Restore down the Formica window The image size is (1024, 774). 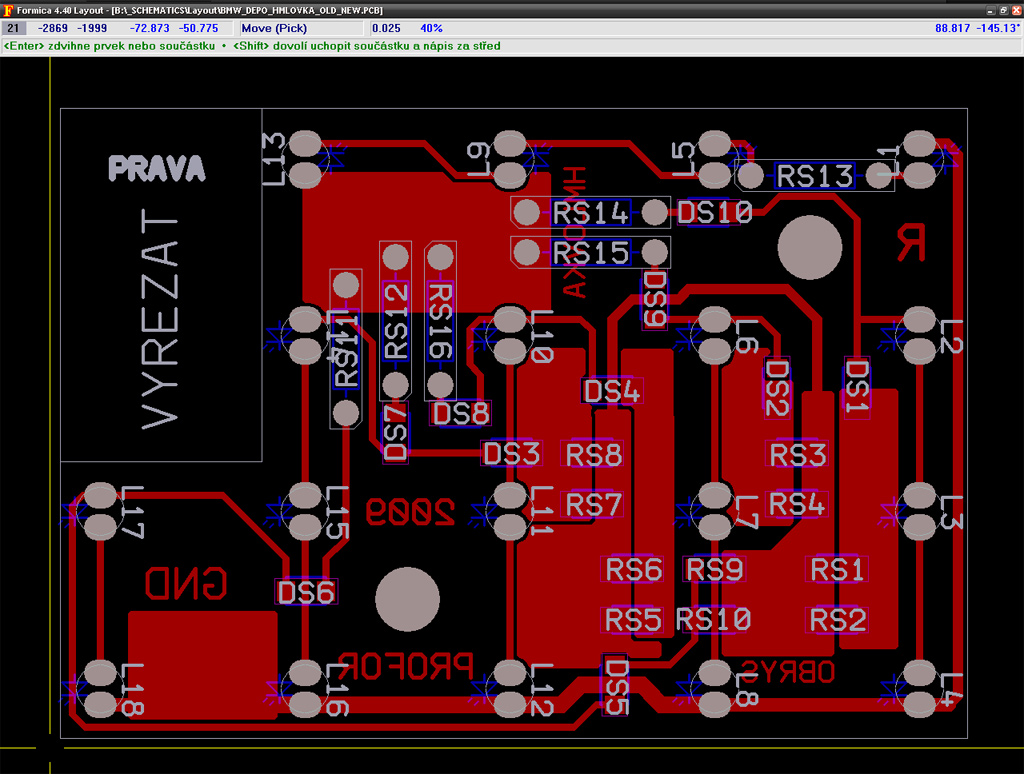point(1002,8)
